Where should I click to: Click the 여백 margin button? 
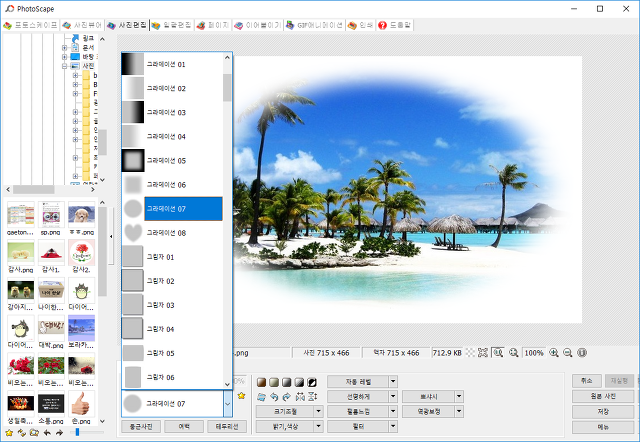[184, 426]
